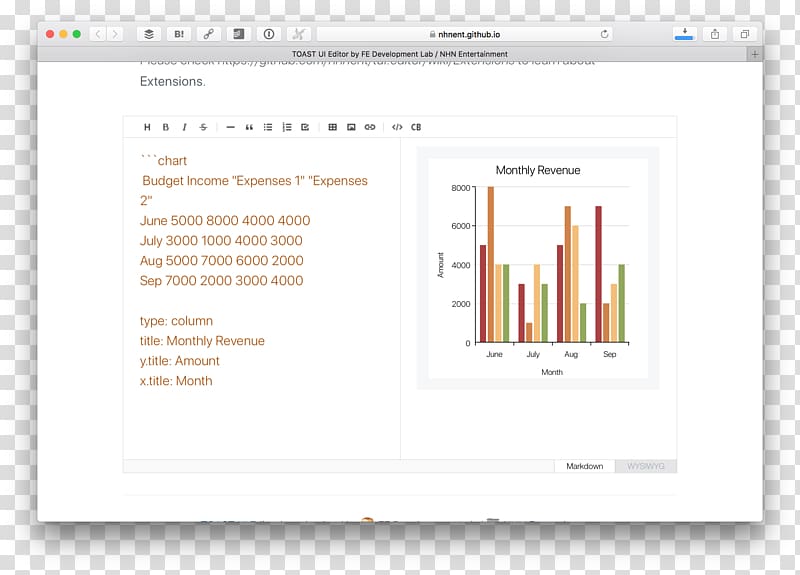Click the 'title: Monthly Revenue' line
Viewport: 800px width, 575px height.
coord(202,341)
